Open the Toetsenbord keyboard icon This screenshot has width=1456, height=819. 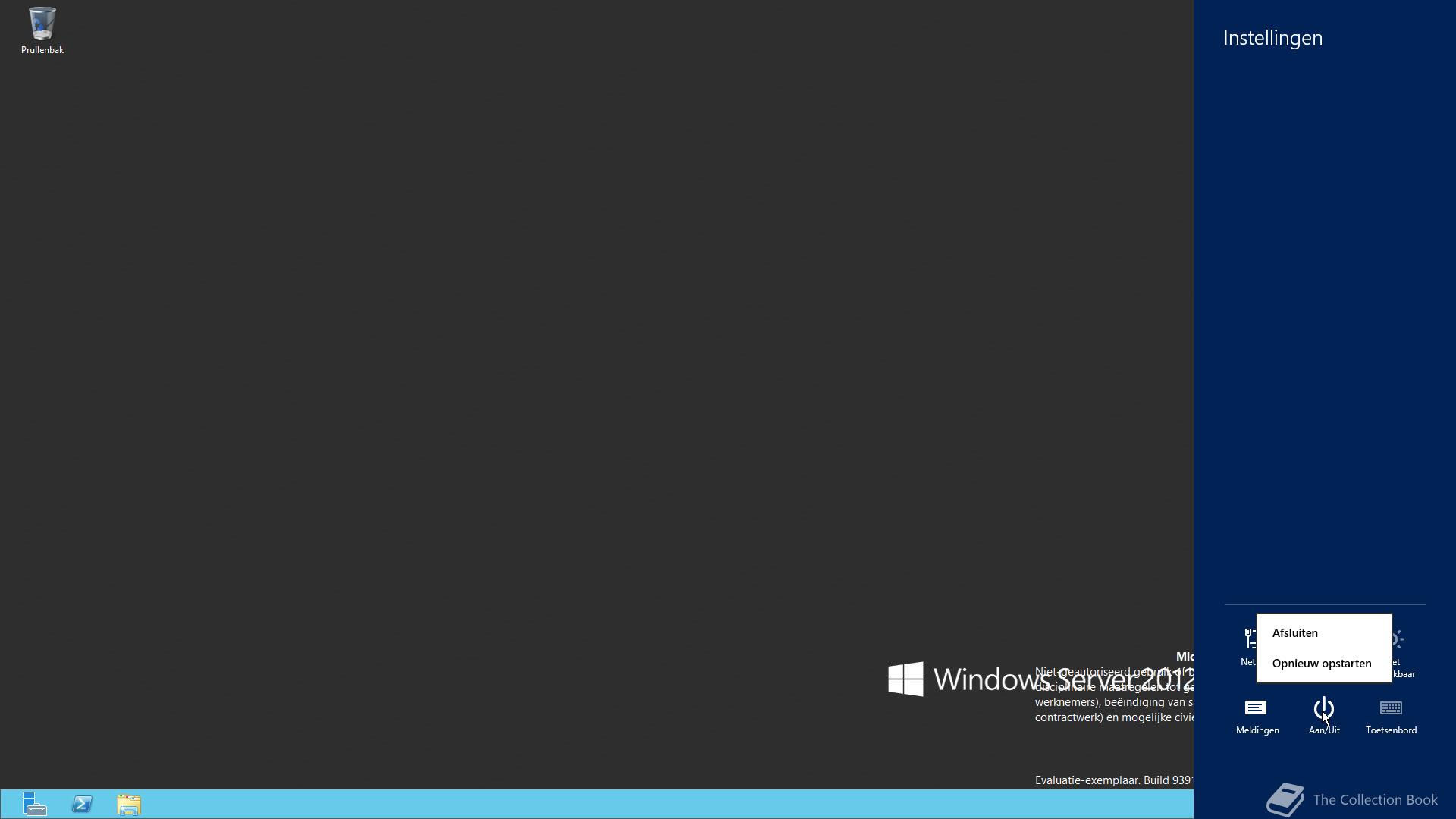point(1391,716)
